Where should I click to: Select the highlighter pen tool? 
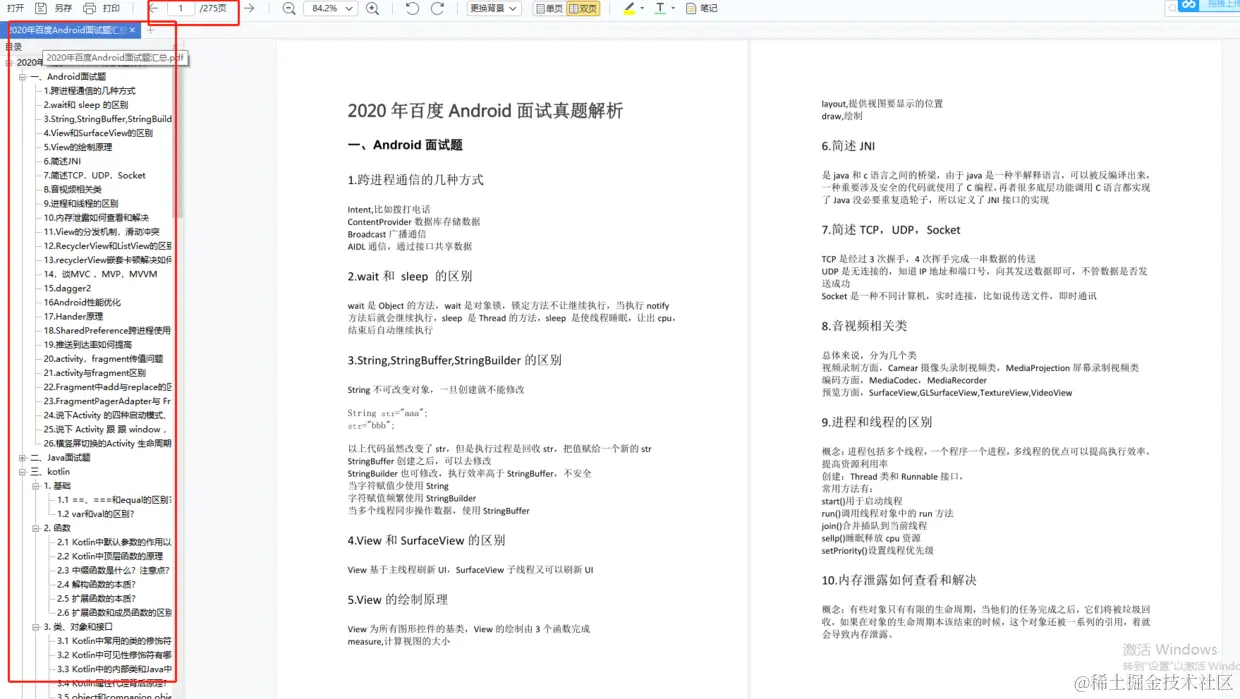629,8
